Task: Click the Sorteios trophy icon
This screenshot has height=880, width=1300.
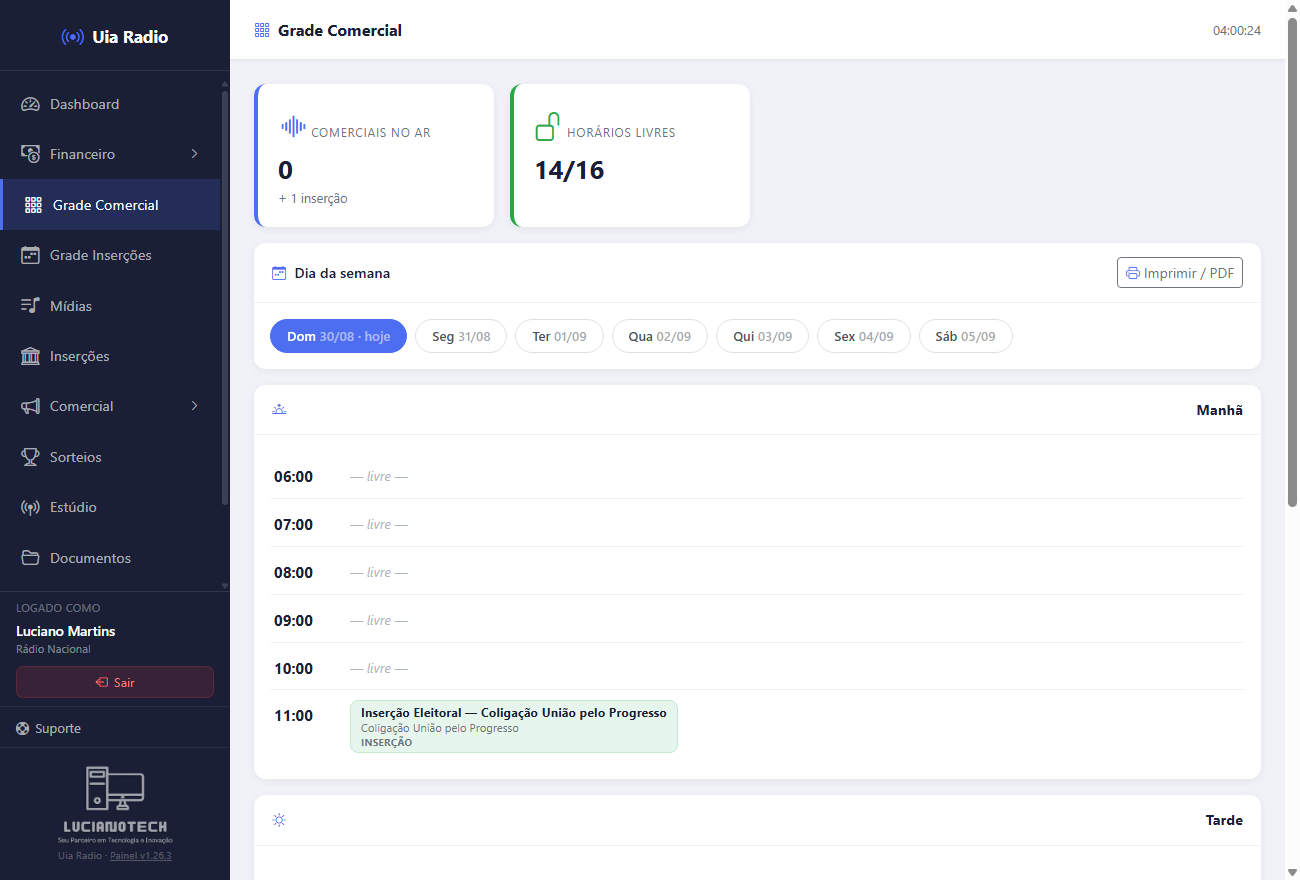Action: click(30, 457)
